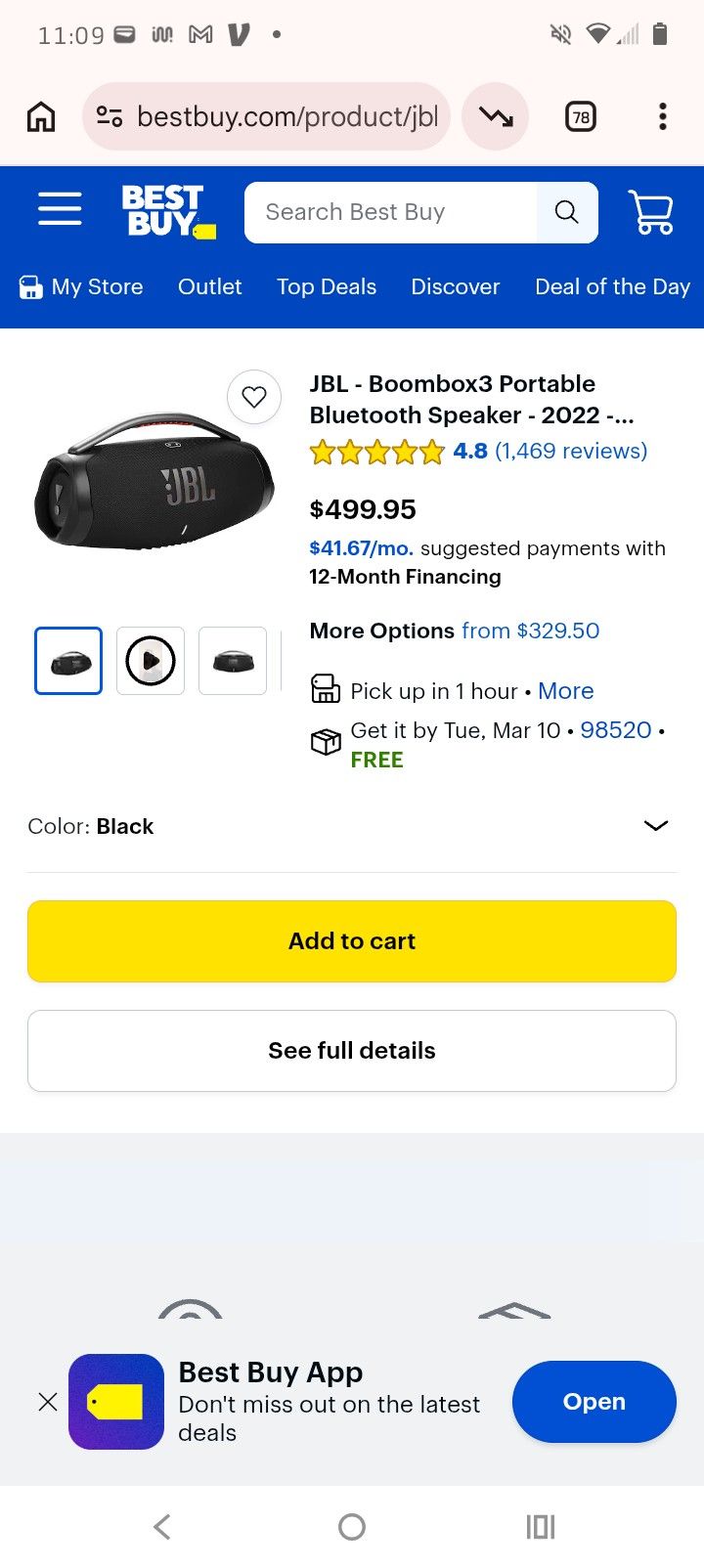Tap the Best Buy logo
This screenshot has width=704, height=1568.
tap(168, 211)
